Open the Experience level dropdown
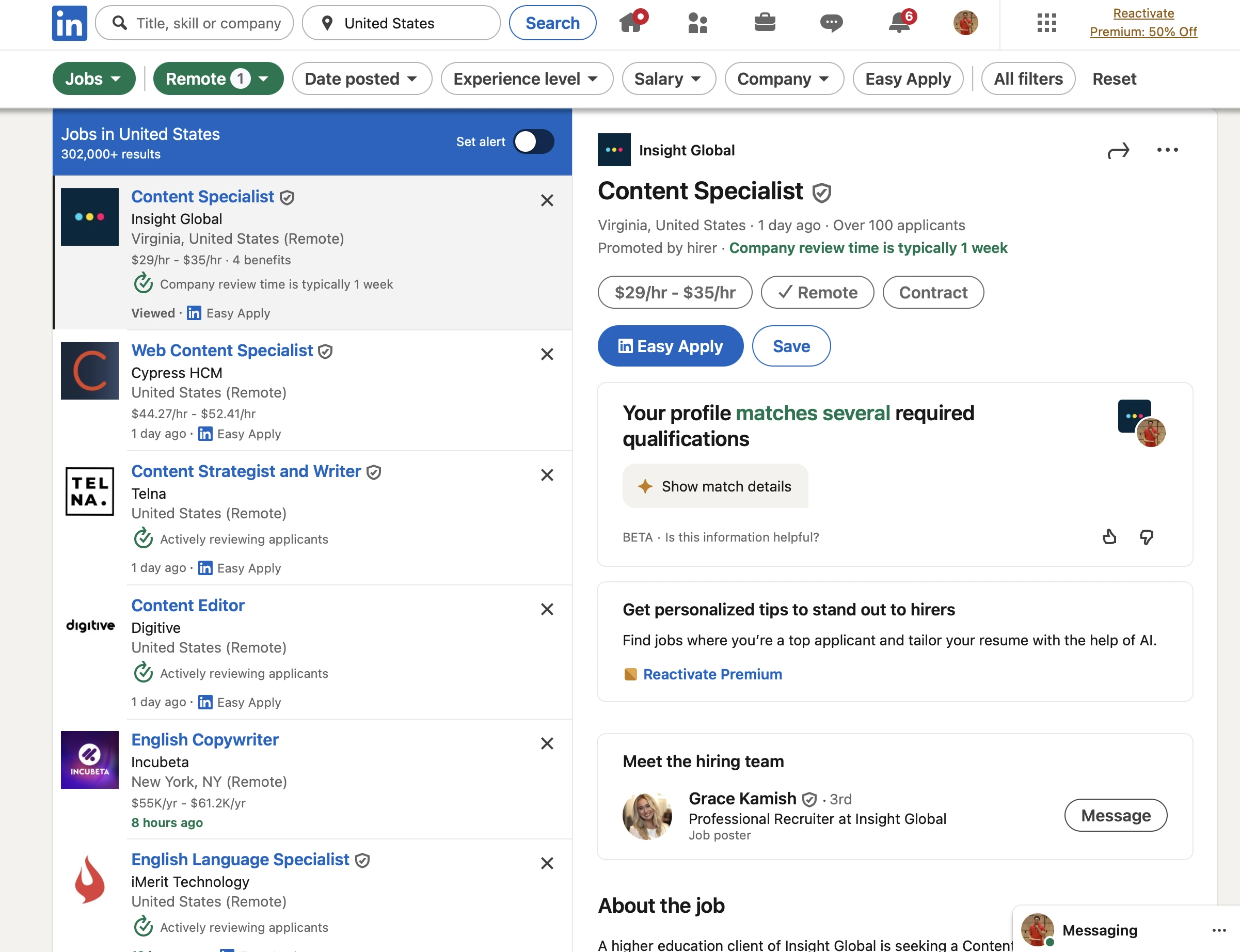1240x952 pixels. tap(526, 79)
